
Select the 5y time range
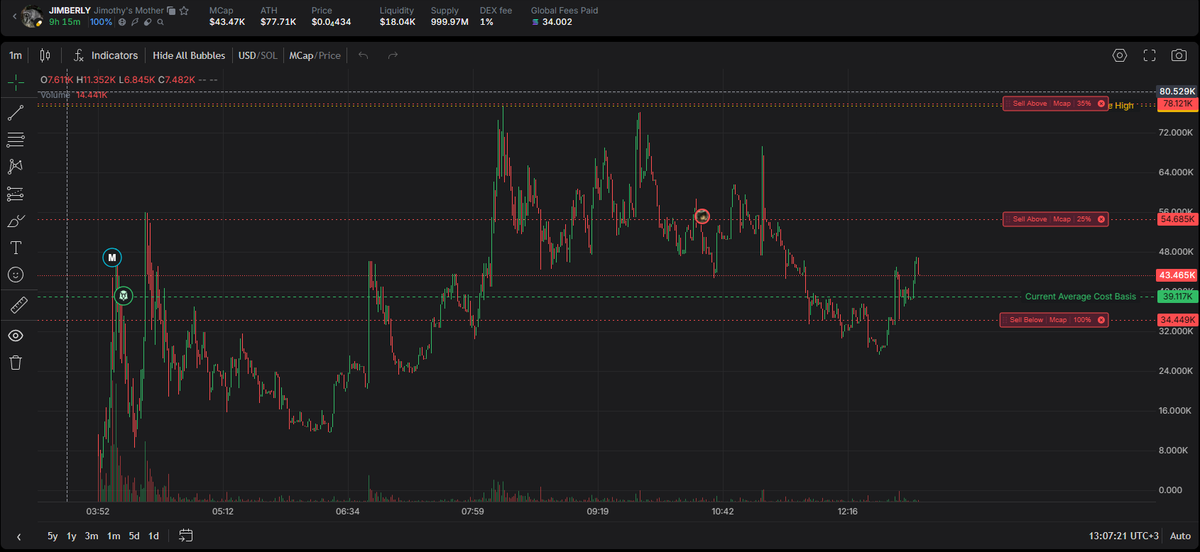(x=52, y=536)
